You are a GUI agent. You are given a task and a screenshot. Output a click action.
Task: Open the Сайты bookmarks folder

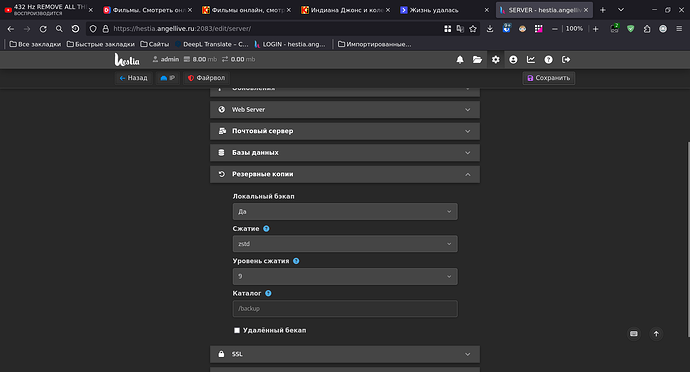pyautogui.click(x=154, y=44)
